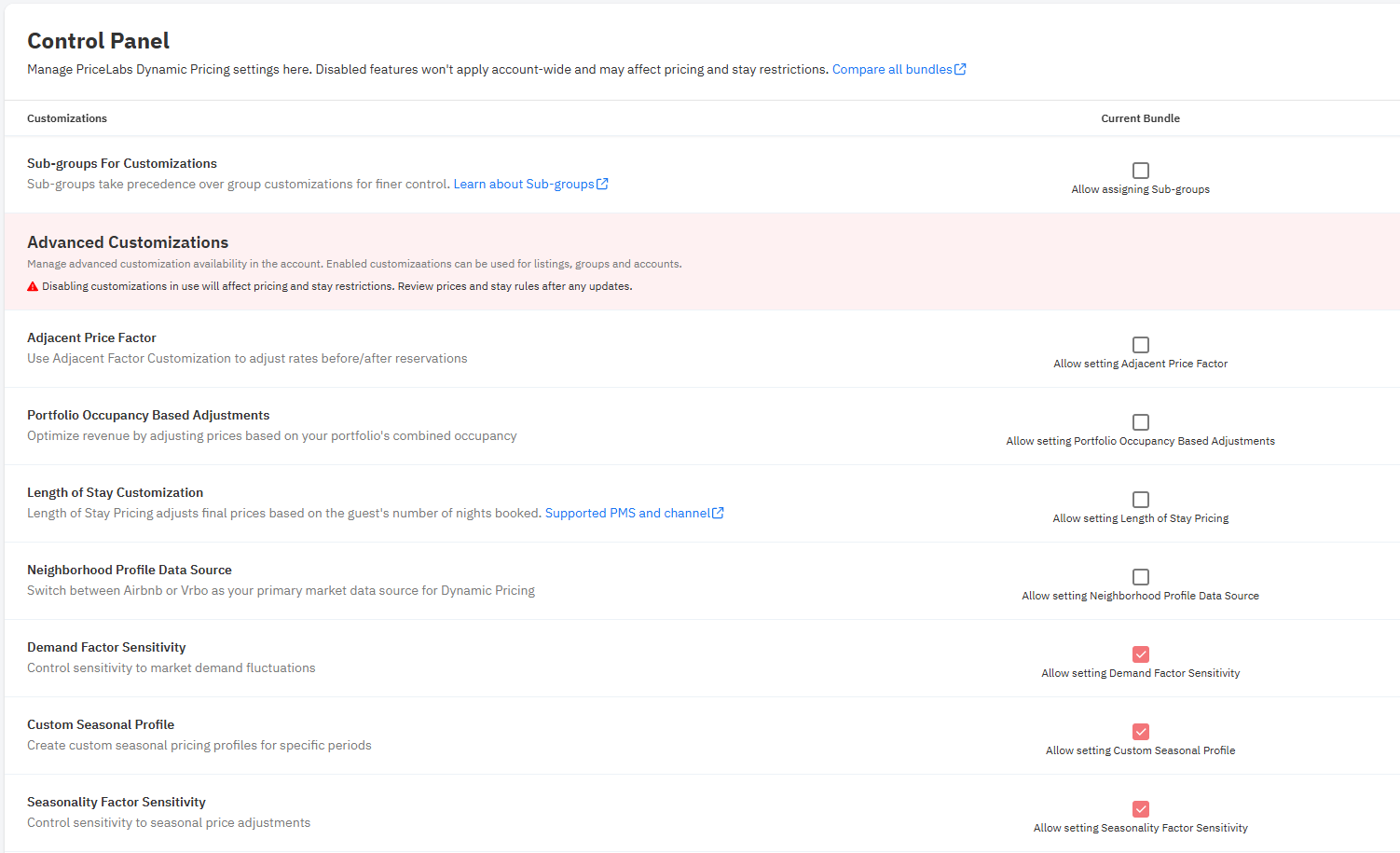Select the Advanced Customizations section heading
1400x853 pixels.
point(128,242)
